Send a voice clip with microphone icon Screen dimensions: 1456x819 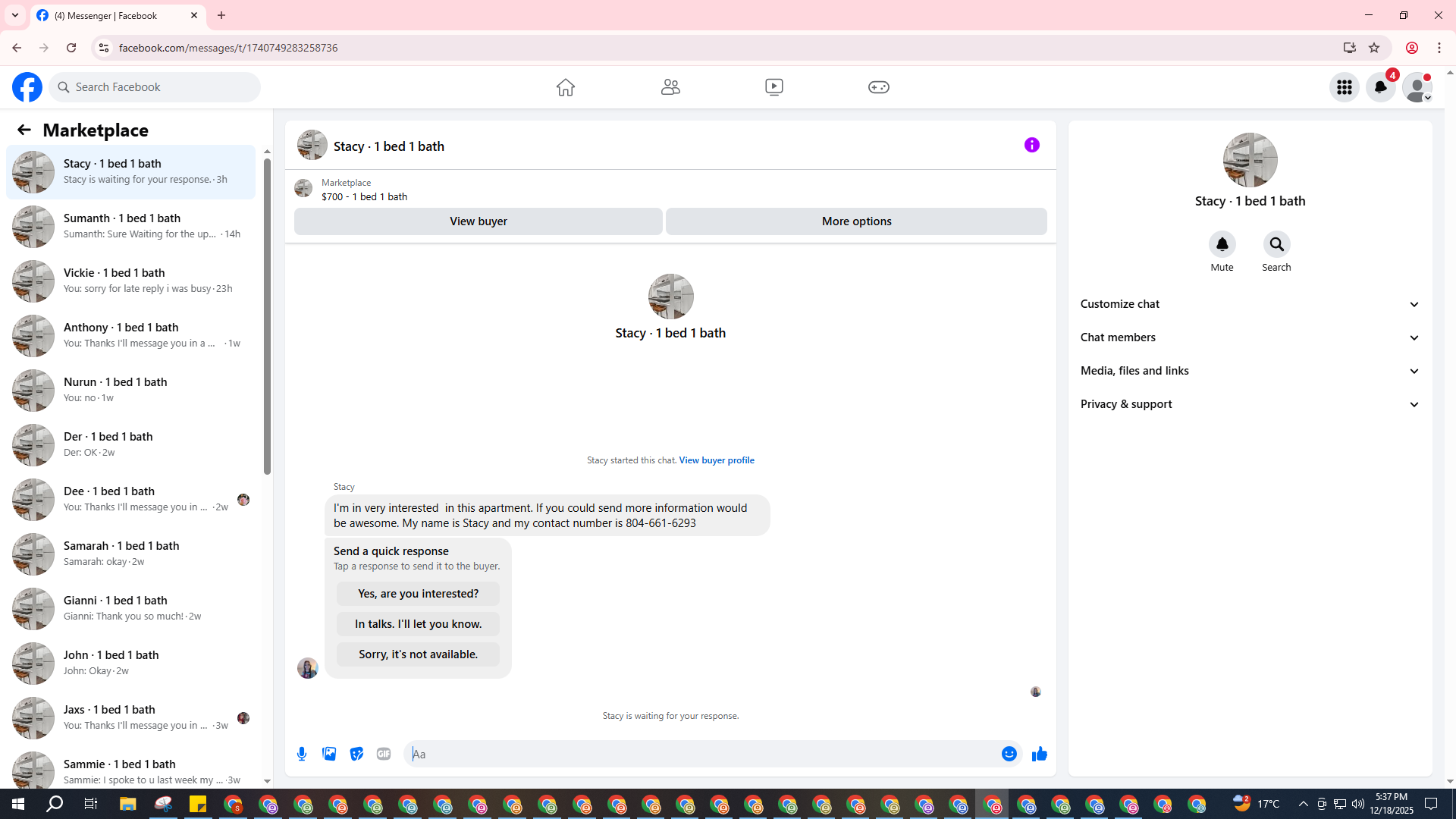[302, 754]
